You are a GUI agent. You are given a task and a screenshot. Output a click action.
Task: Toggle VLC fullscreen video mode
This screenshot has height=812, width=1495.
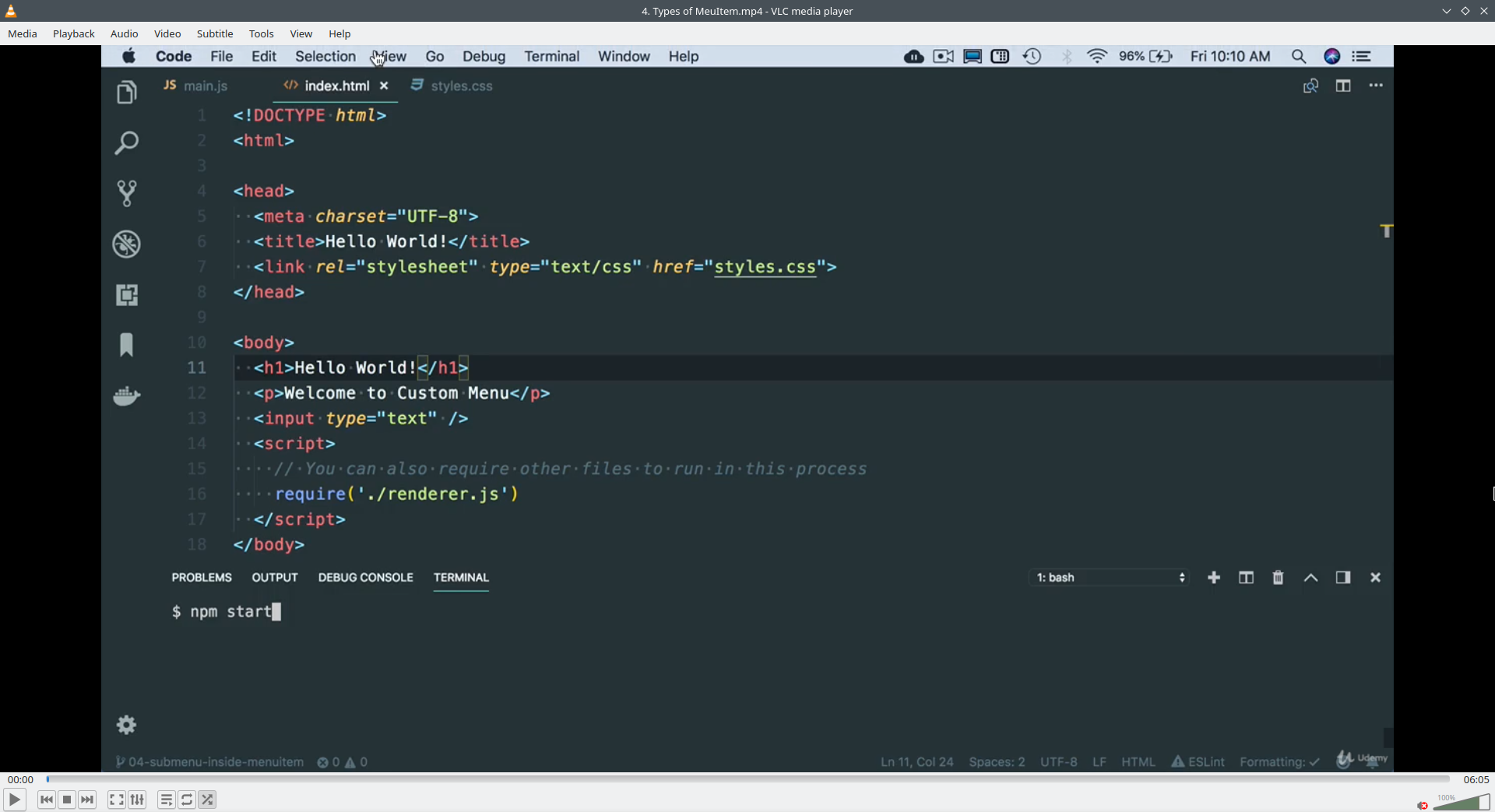click(117, 800)
